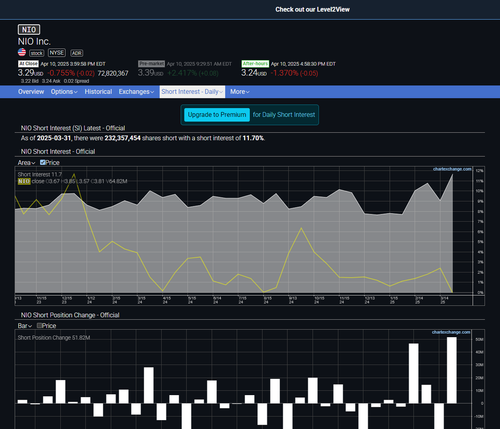Click NIO Short Interest - Official heading
Viewport: 500px width, 429px height.
[x=58, y=152]
